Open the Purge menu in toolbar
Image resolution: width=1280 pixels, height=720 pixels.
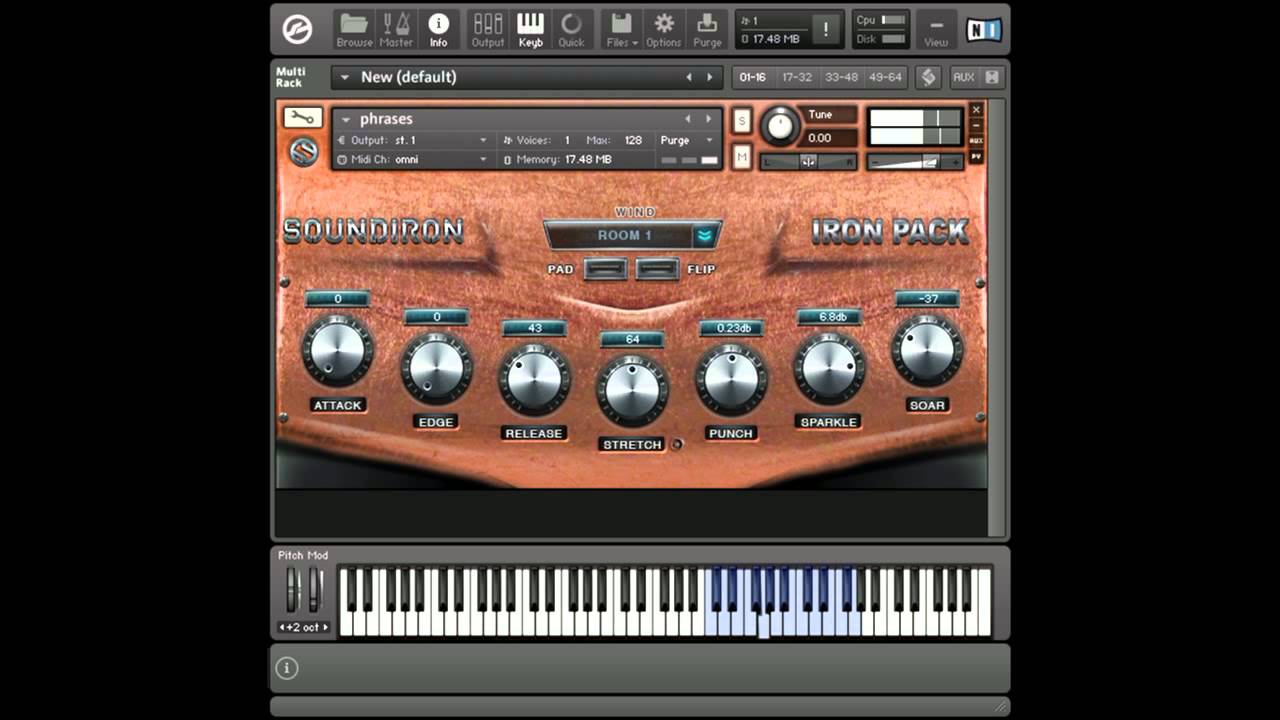[707, 30]
